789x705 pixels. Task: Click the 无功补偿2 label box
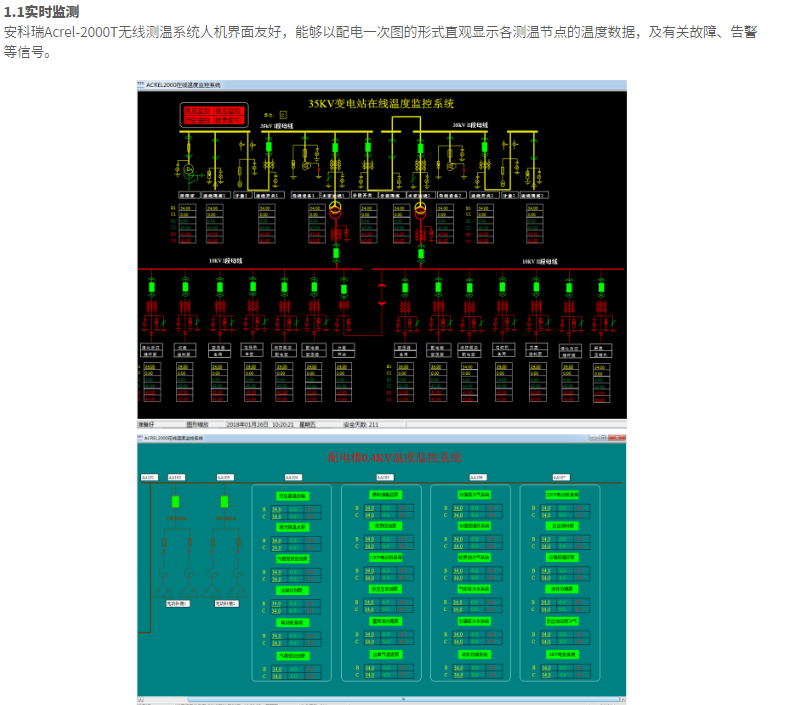pos(226,603)
